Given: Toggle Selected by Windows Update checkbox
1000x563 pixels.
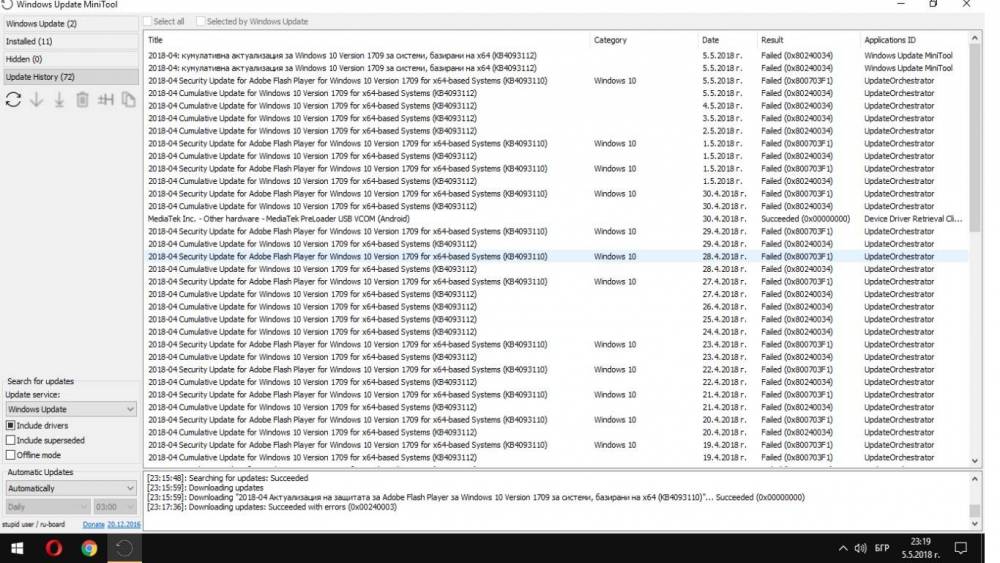Looking at the screenshot, I should pyautogui.click(x=200, y=22).
